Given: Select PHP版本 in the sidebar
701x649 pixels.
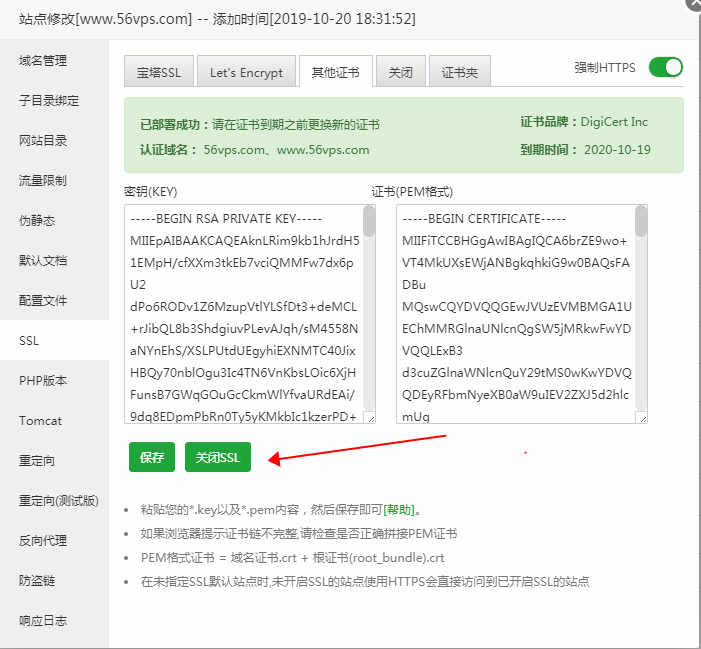Looking at the screenshot, I should coord(43,380).
